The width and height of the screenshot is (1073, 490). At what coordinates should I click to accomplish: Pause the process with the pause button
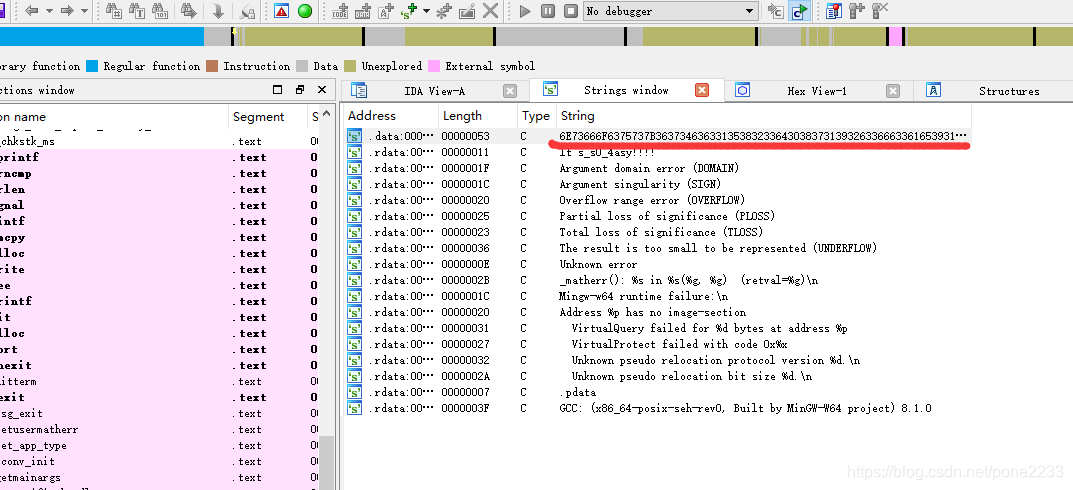548,11
